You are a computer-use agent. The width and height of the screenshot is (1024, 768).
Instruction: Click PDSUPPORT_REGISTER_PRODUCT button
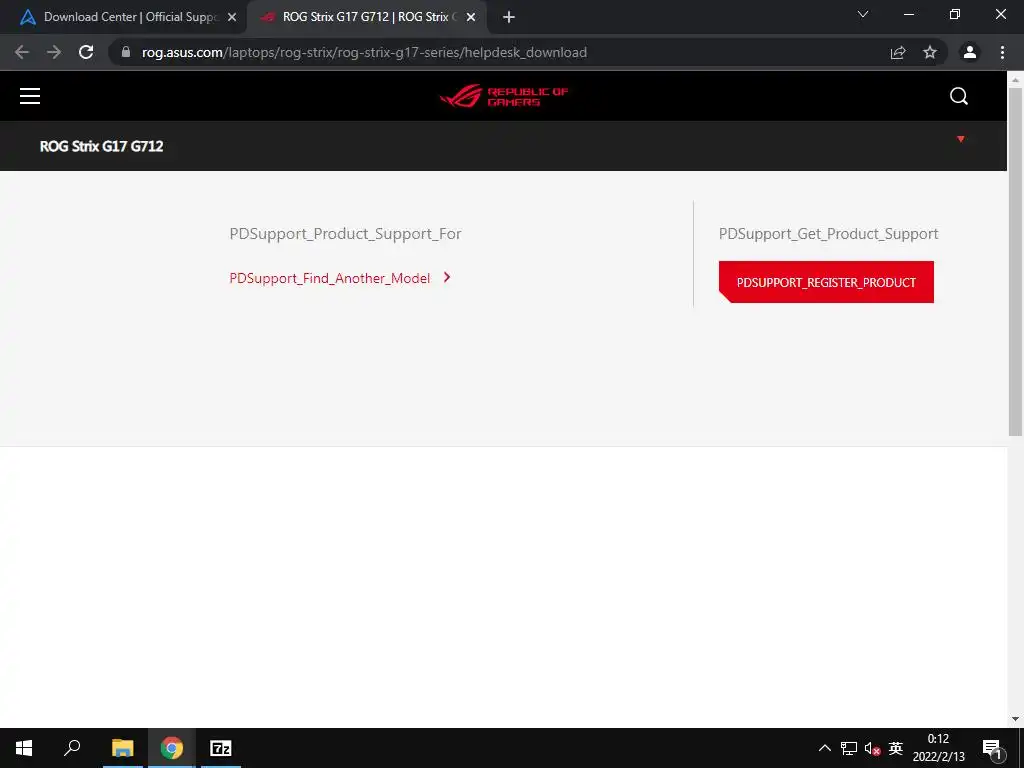pyautogui.click(x=826, y=282)
